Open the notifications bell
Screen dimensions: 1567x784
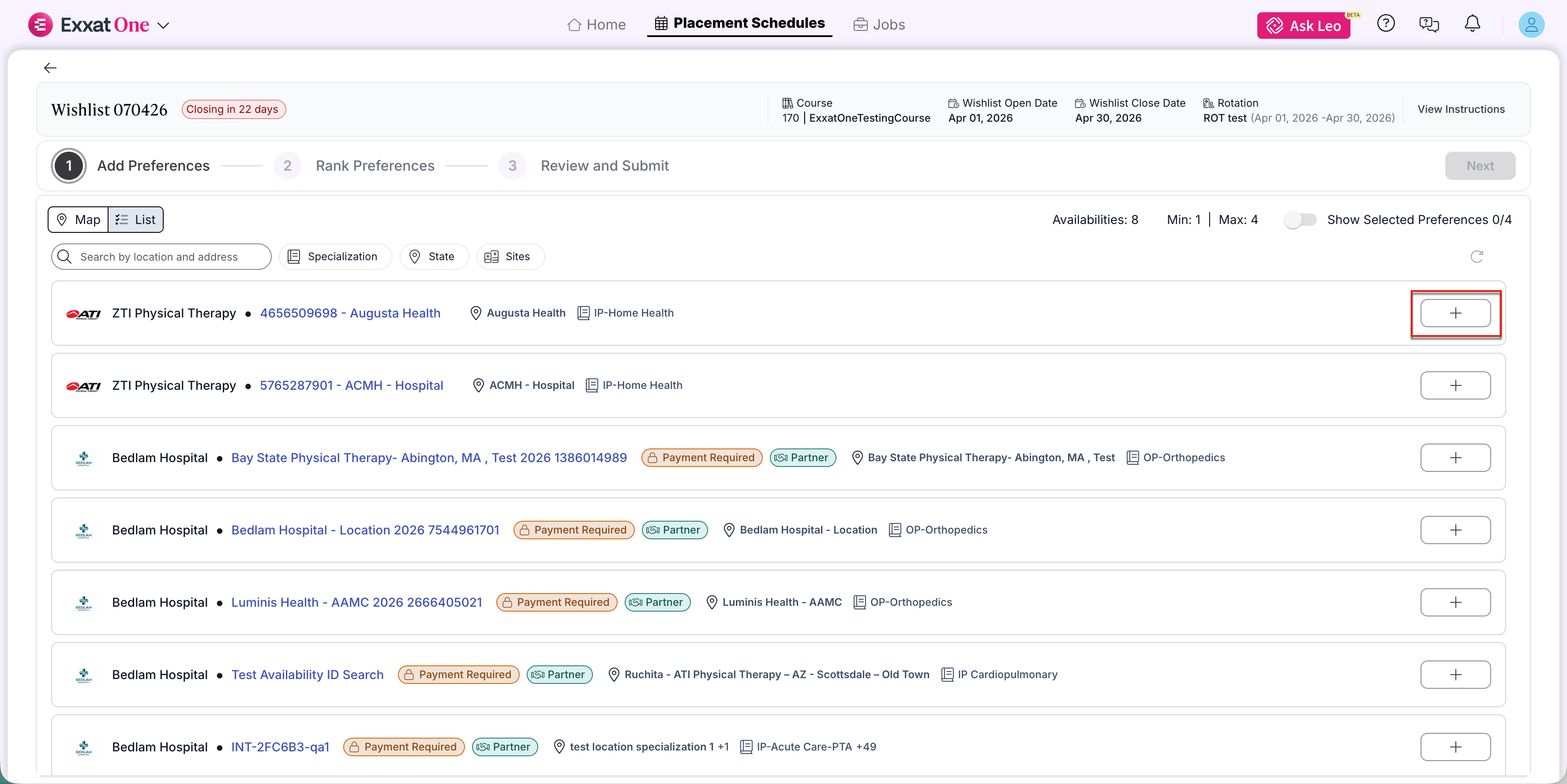[1472, 24]
